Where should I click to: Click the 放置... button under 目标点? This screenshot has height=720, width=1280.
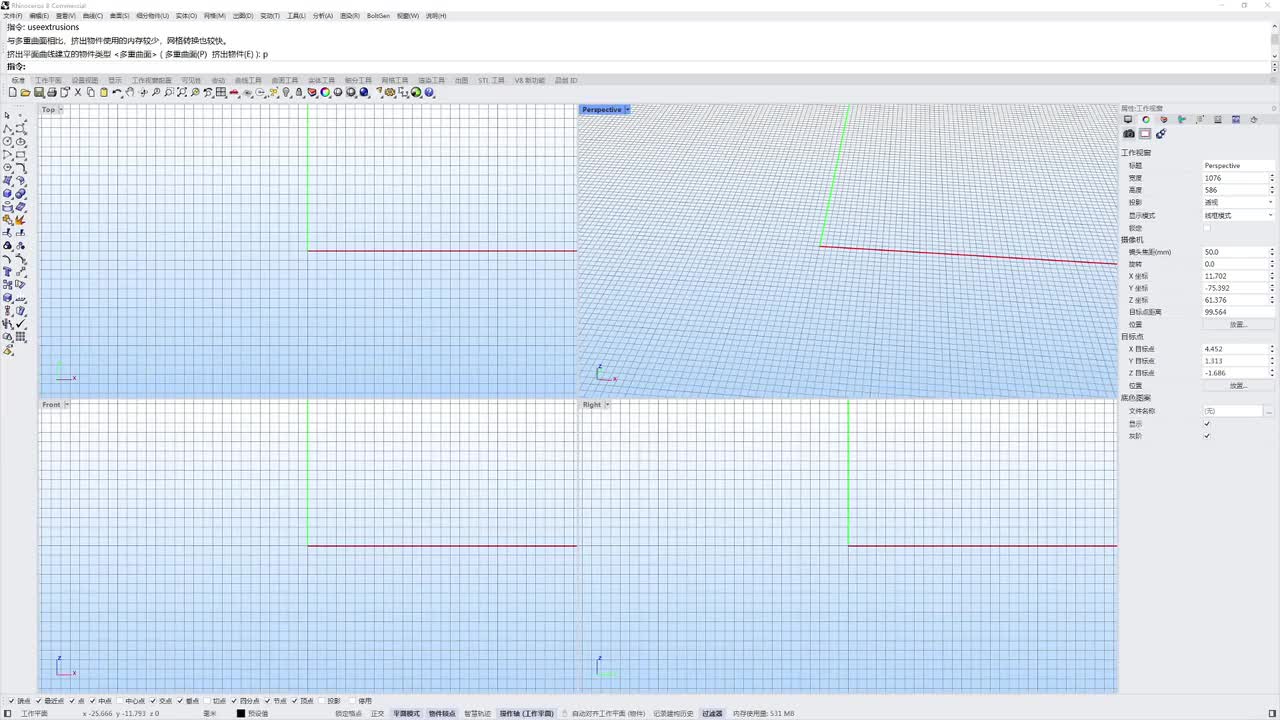click(1238, 386)
